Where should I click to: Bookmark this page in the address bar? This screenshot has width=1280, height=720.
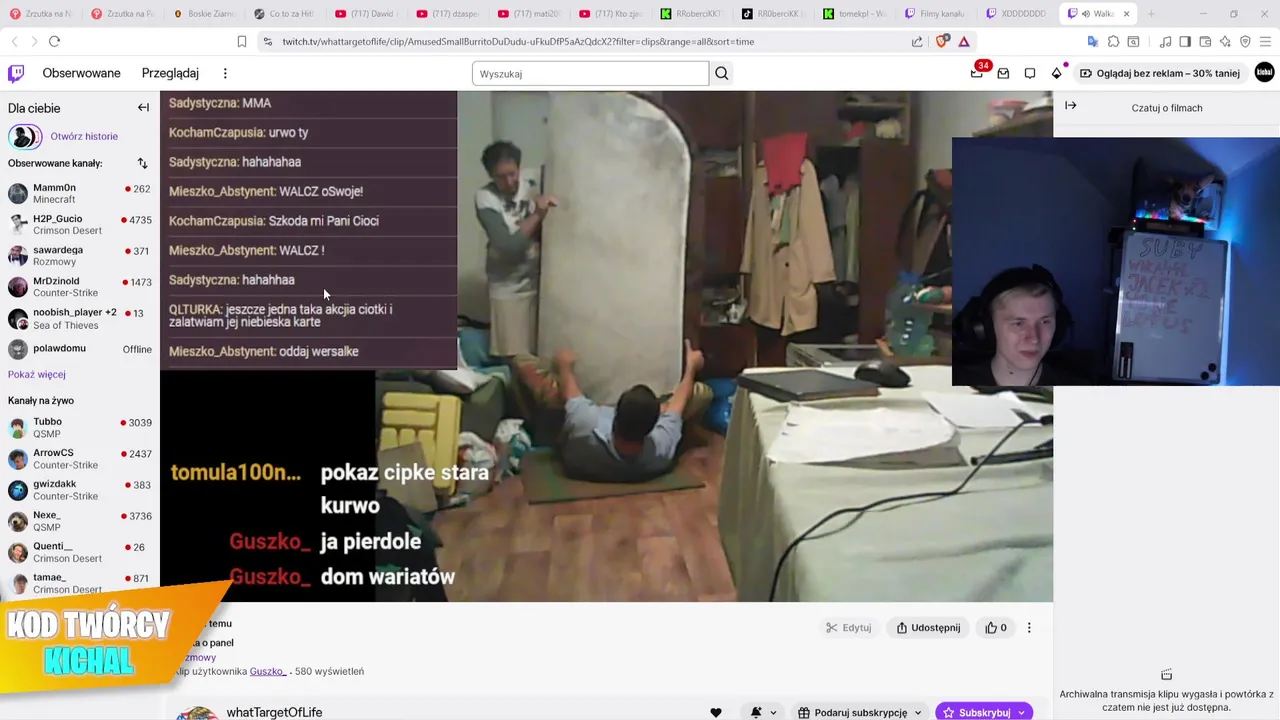[x=242, y=41]
